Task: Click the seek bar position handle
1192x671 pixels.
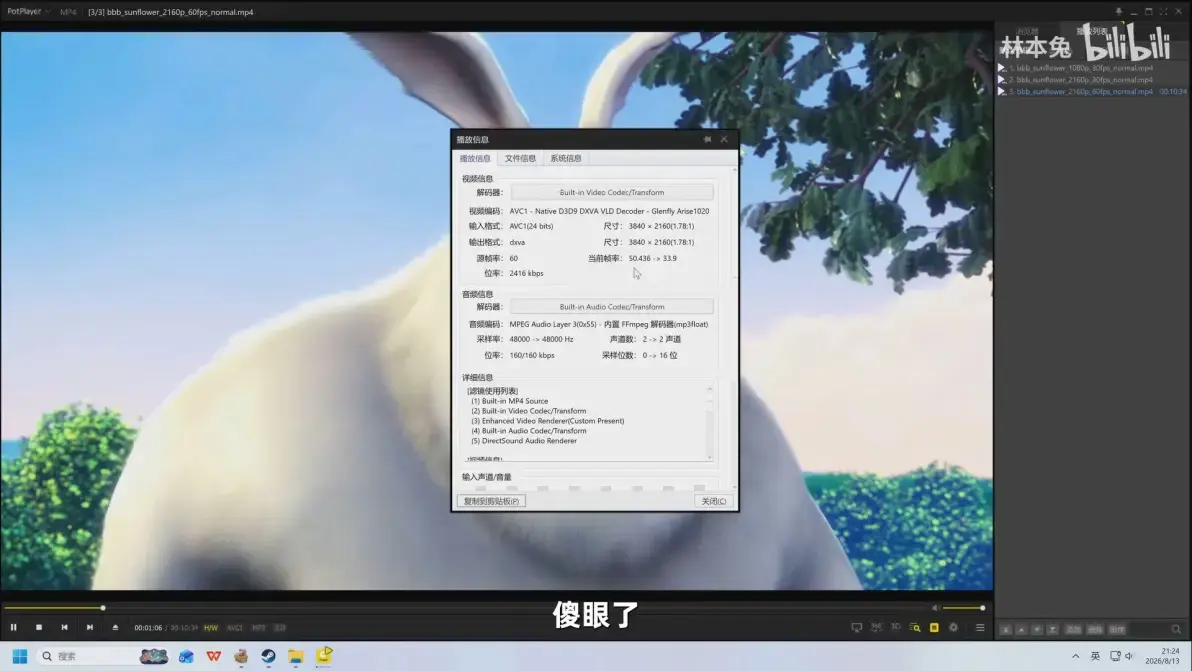Action: (103, 608)
